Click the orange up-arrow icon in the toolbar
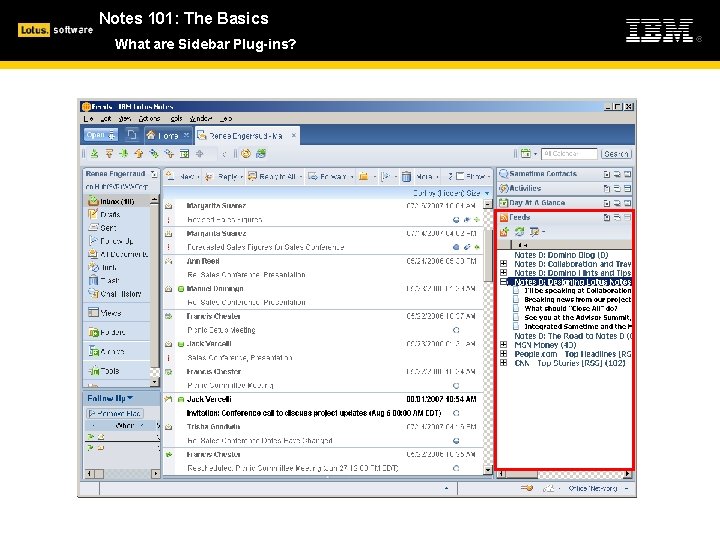This screenshot has height=540, width=720. pos(139,154)
